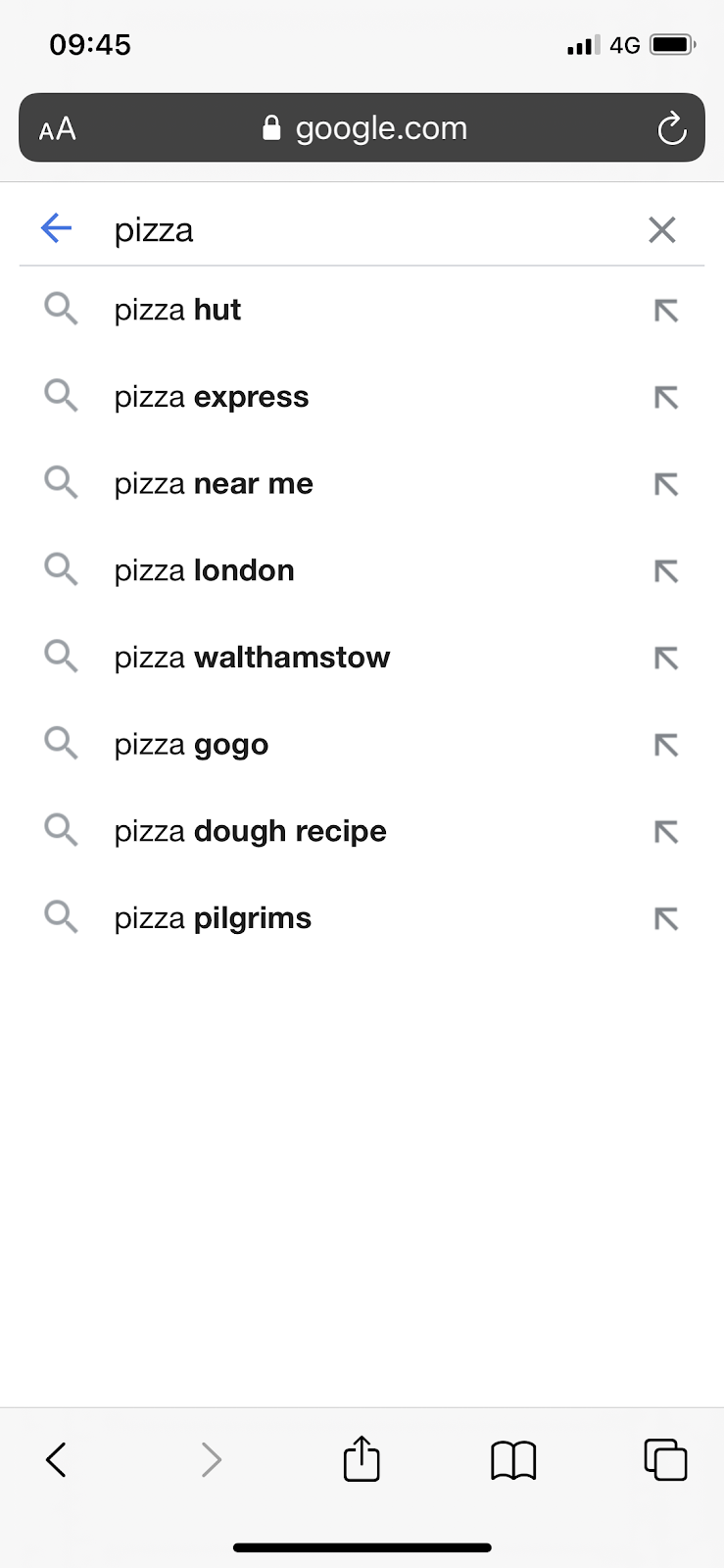Screen dimensions: 724x1568
Task: Select the pizza pilgrims suggestion
Action: (213, 919)
